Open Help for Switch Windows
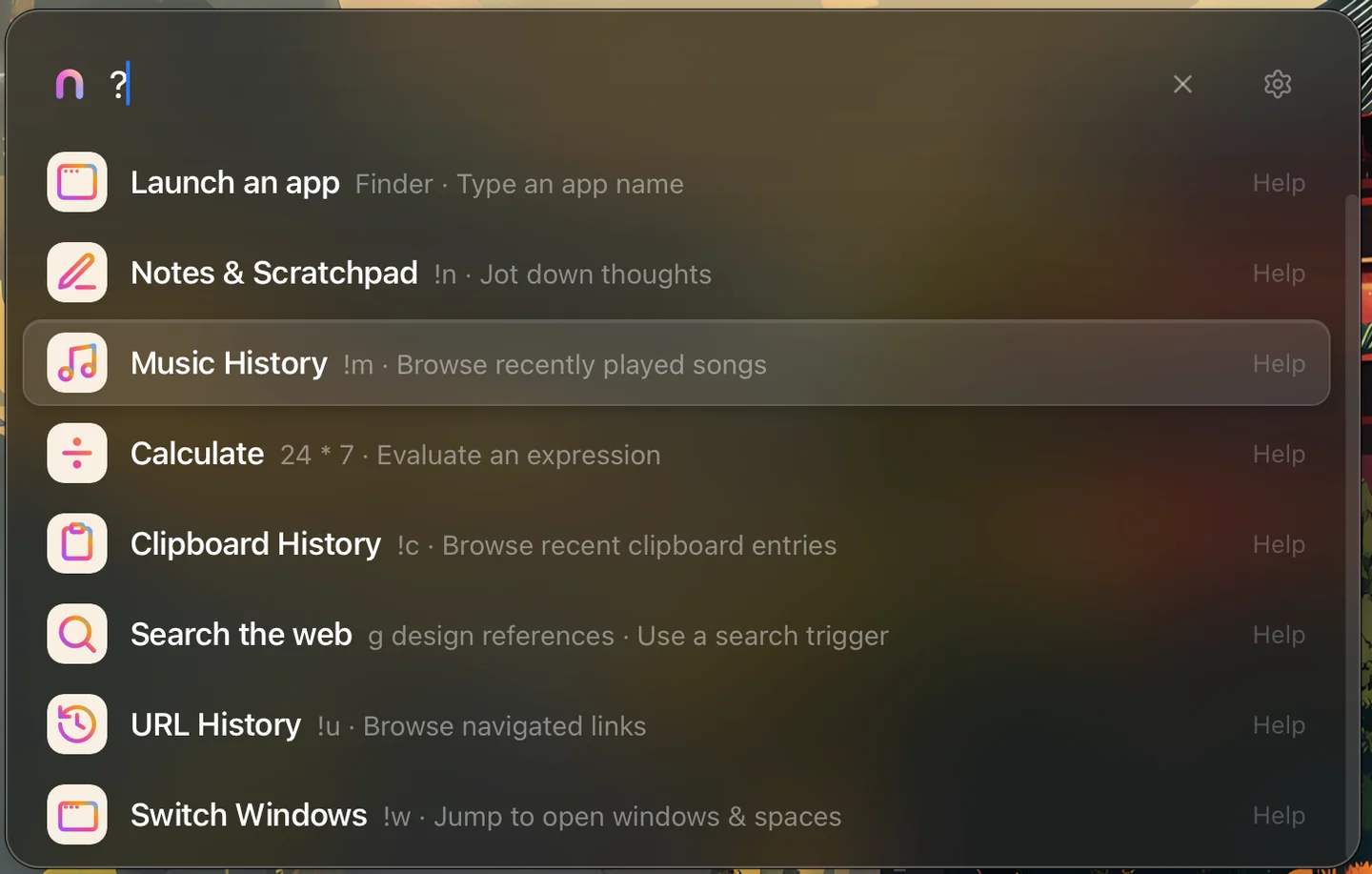 point(1279,816)
